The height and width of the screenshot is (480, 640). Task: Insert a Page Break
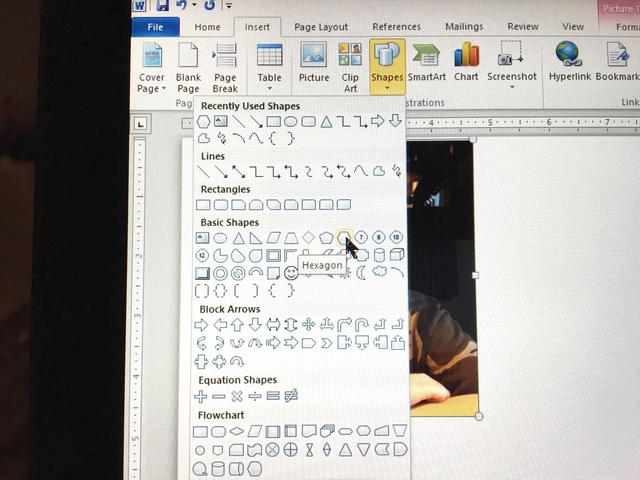(x=225, y=67)
